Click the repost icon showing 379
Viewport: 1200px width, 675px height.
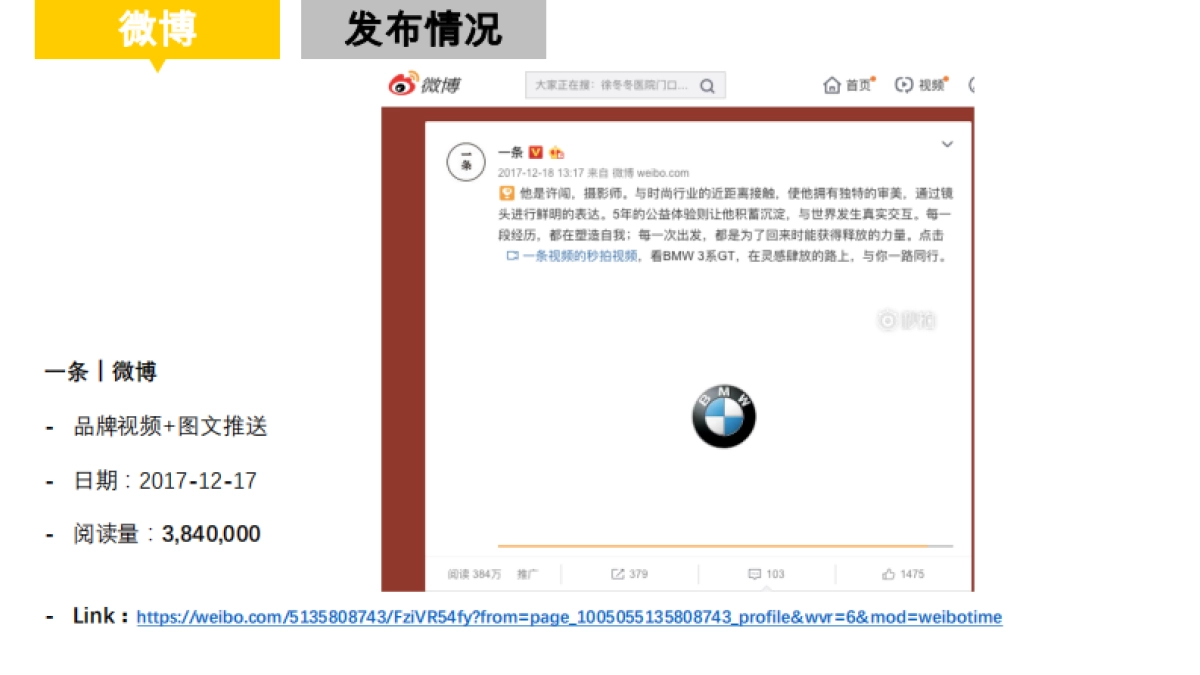[618, 573]
